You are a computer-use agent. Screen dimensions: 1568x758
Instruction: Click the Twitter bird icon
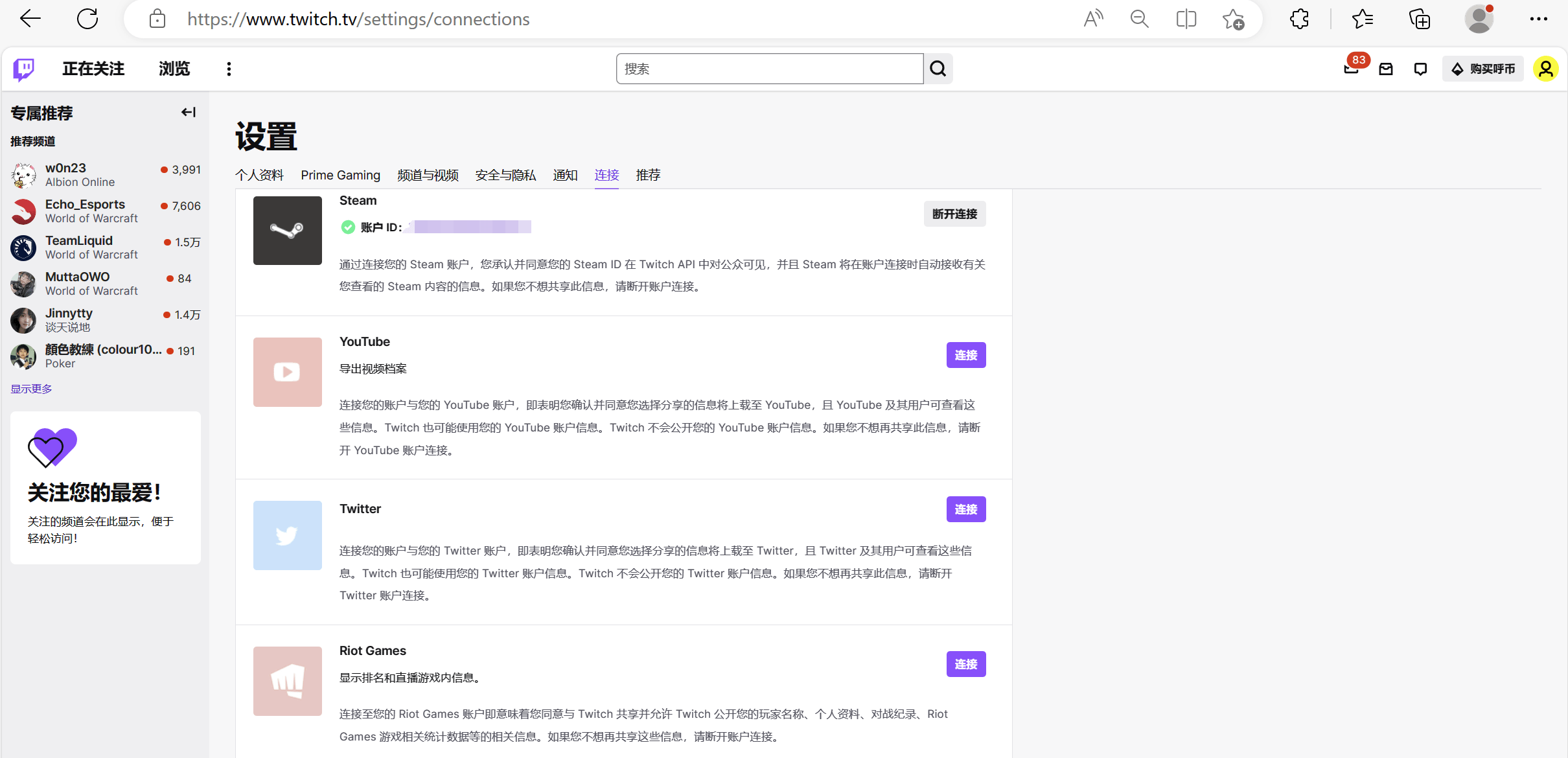[287, 535]
